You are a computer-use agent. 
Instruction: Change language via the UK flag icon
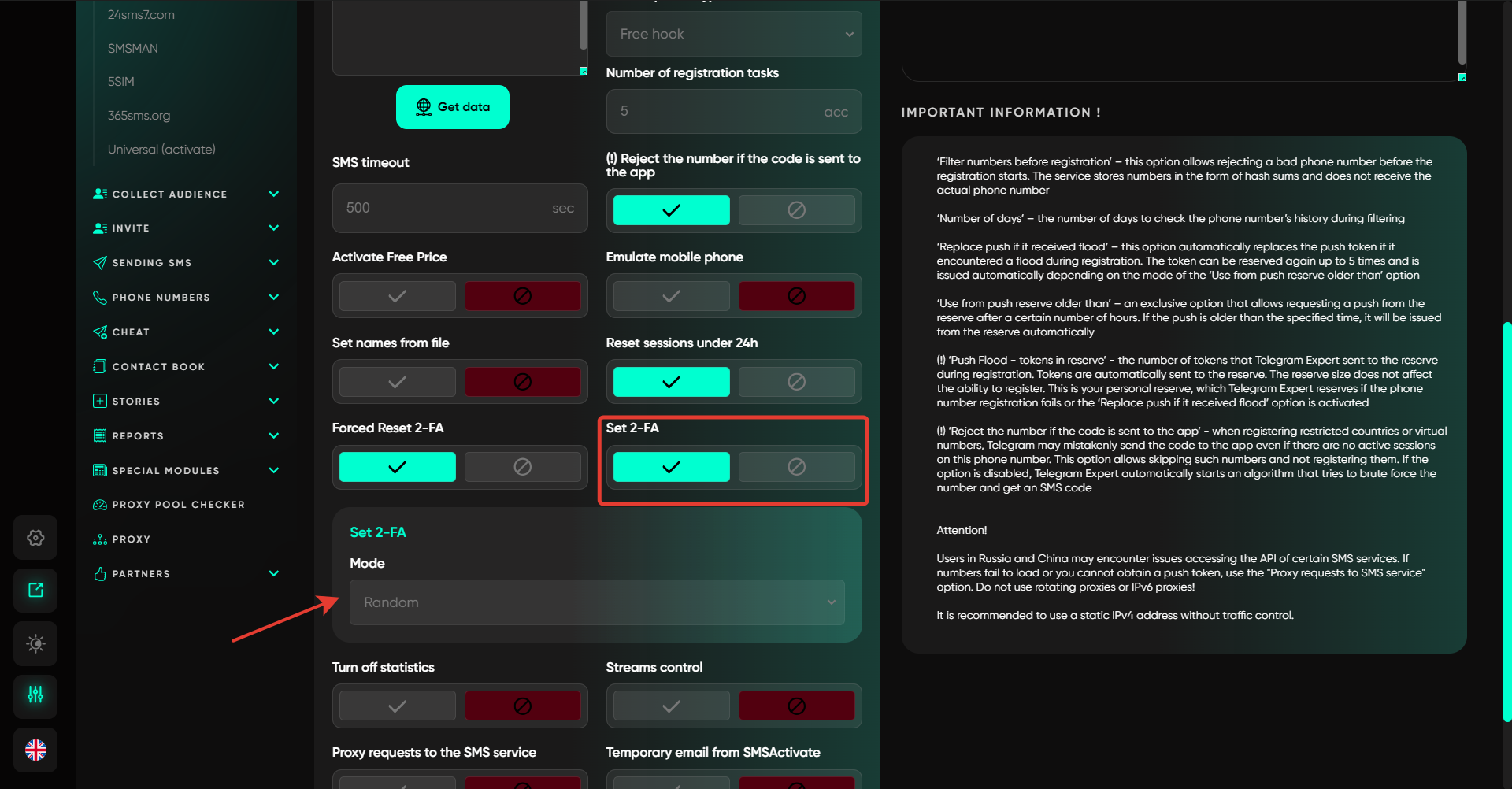pyautogui.click(x=35, y=750)
